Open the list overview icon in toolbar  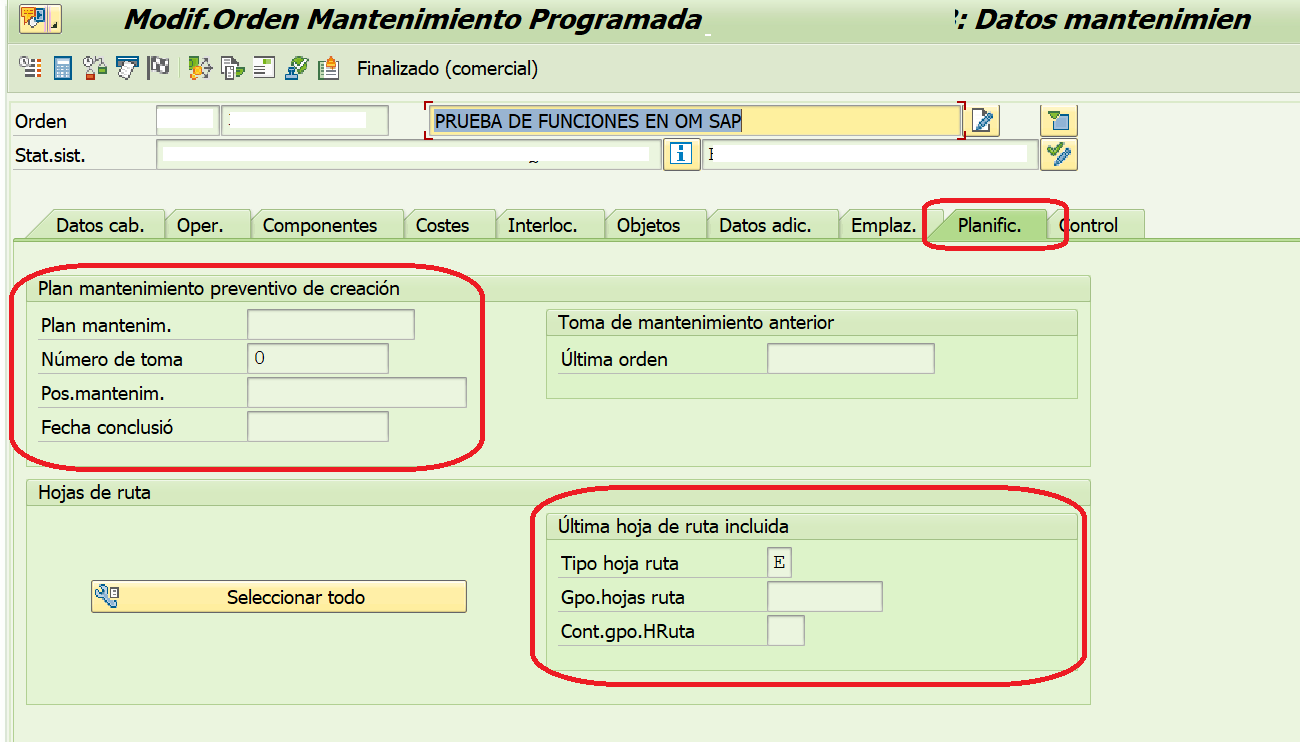click(x=30, y=68)
